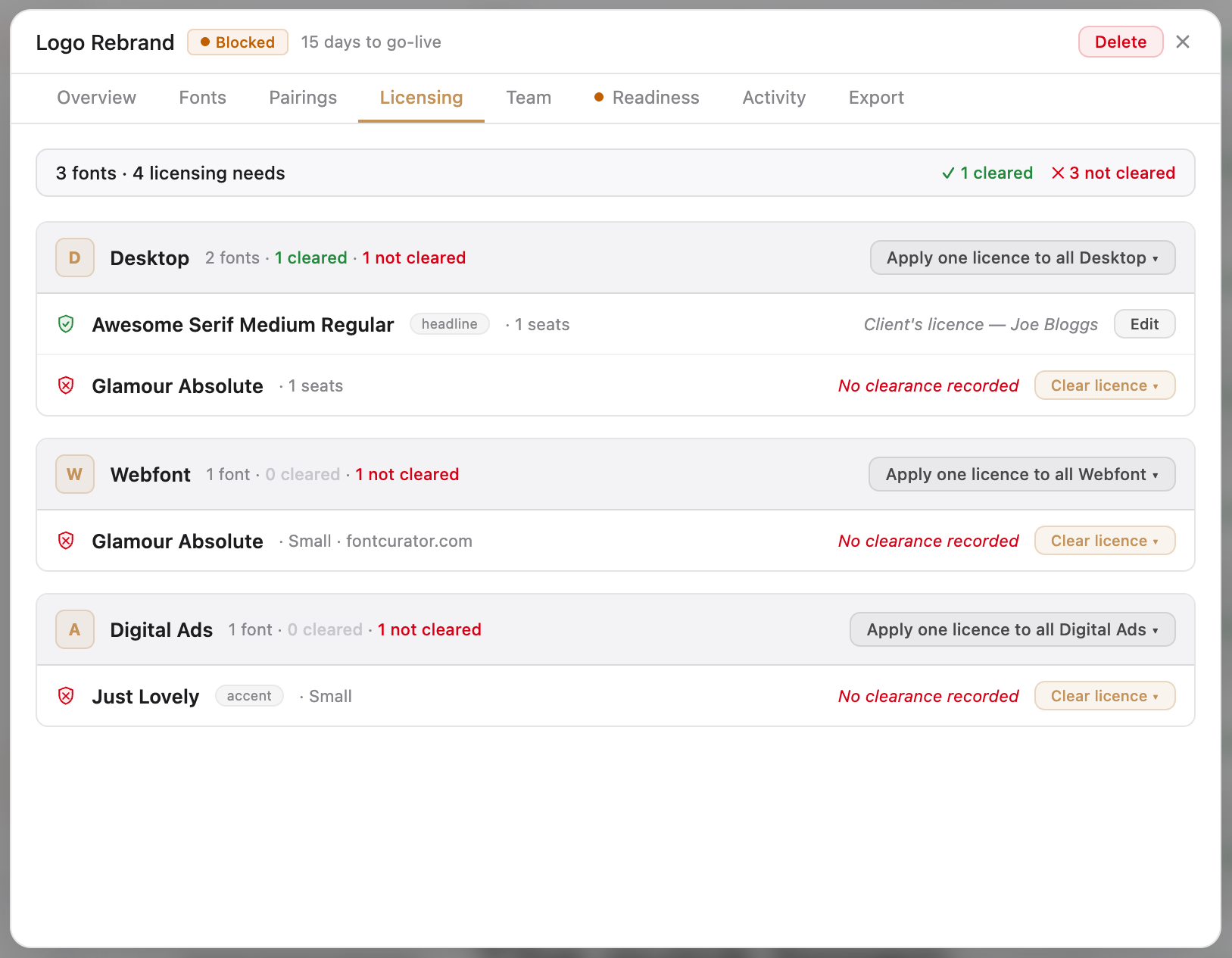Click '1 not cleared' in Desktop header
Viewport: 1232px width, 958px height.
tap(414, 257)
